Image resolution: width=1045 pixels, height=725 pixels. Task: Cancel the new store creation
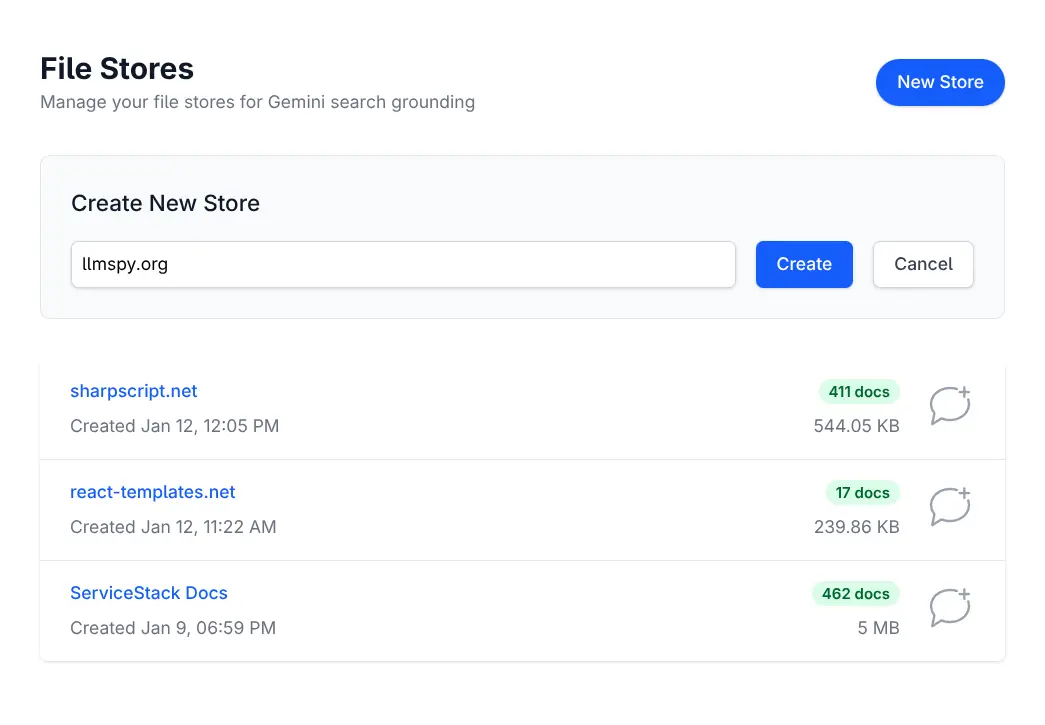coord(922,264)
